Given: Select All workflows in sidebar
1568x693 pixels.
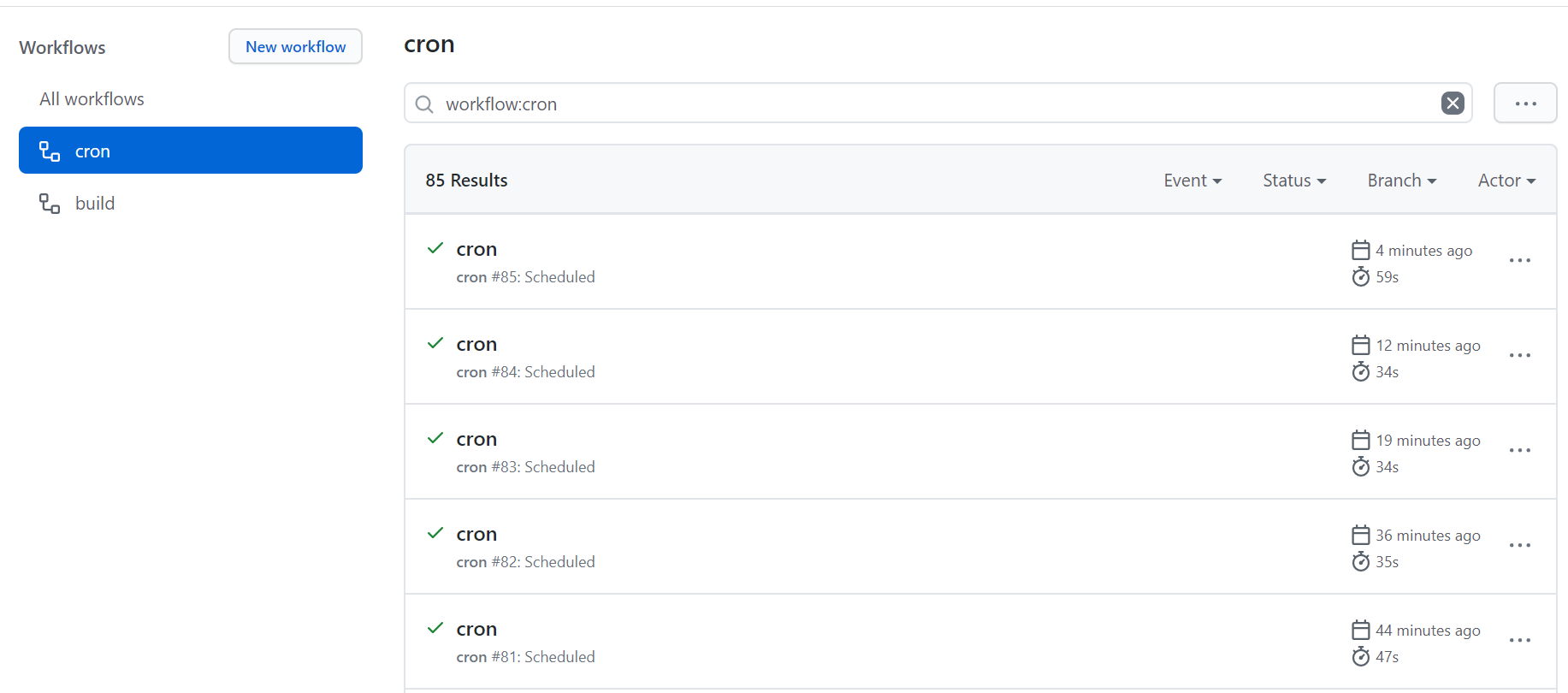Looking at the screenshot, I should (92, 99).
